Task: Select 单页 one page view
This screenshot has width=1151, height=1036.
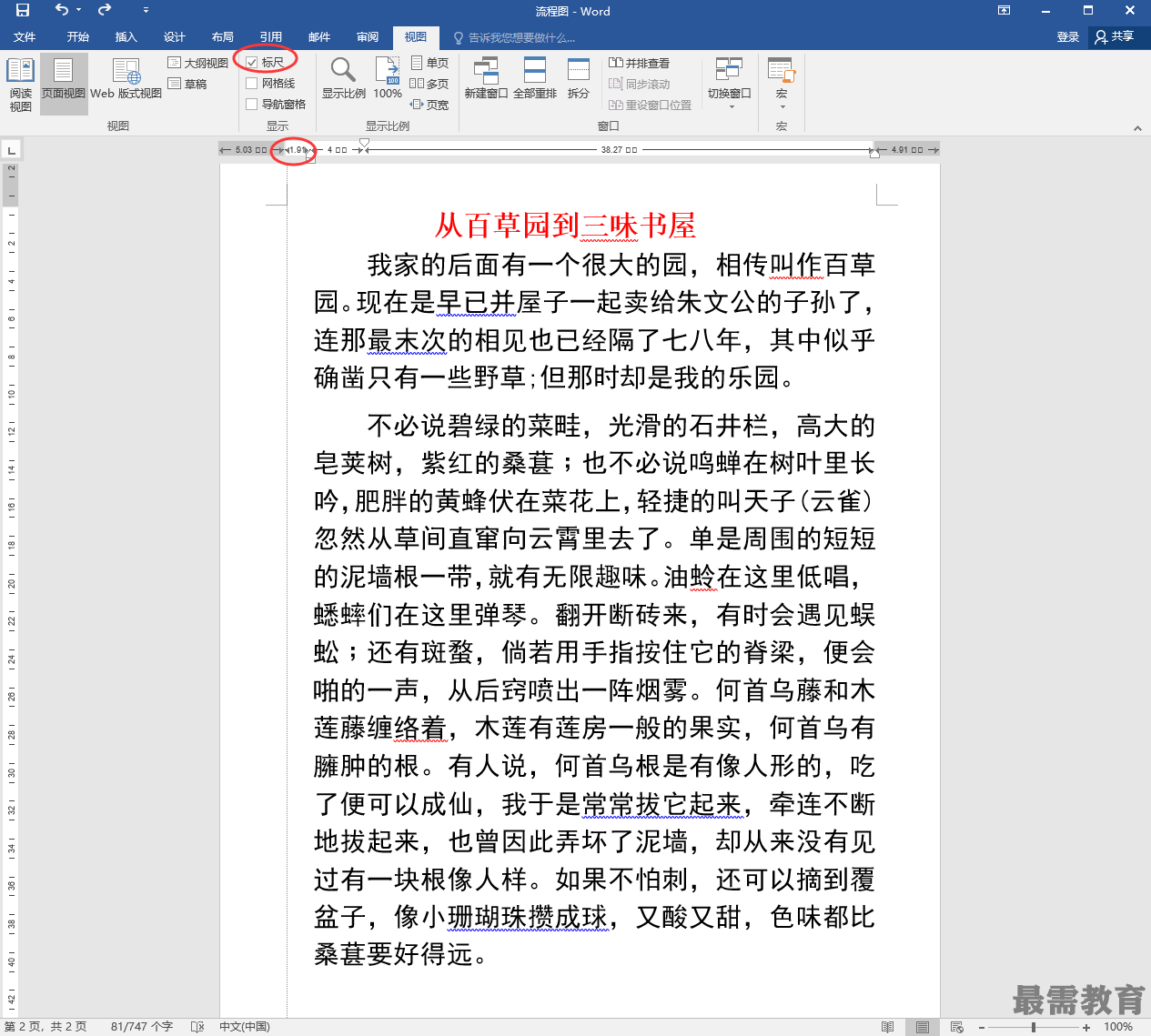Action: tap(429, 63)
